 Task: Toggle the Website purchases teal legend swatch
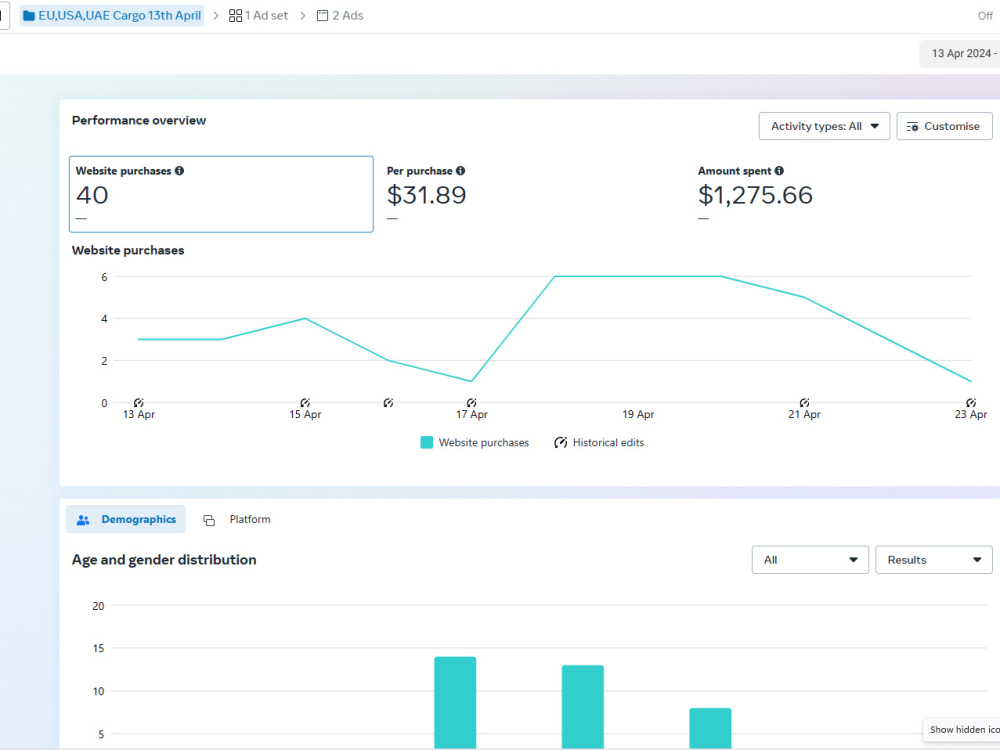tap(427, 443)
